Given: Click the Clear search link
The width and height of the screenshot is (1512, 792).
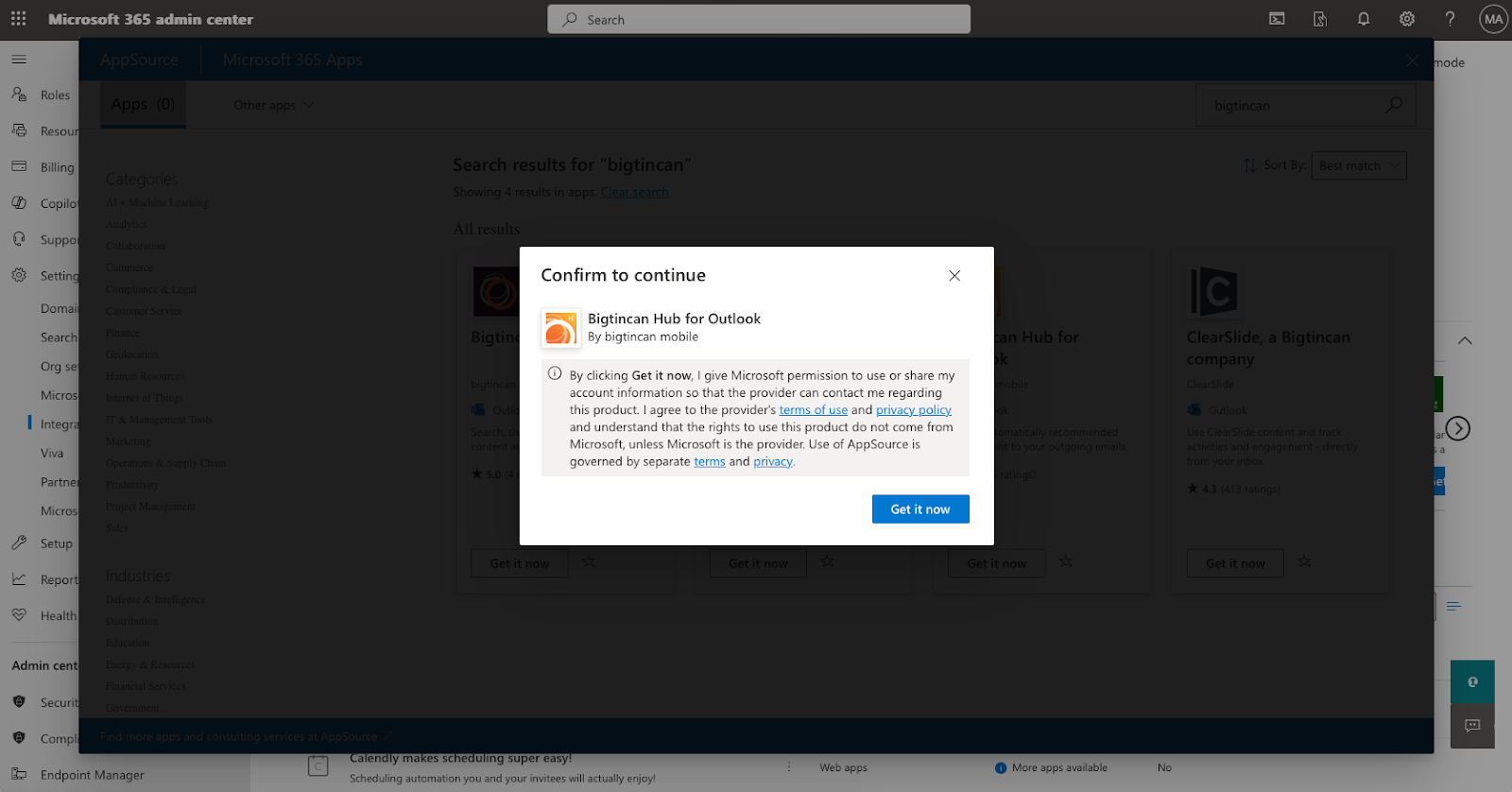Looking at the screenshot, I should point(635,192).
